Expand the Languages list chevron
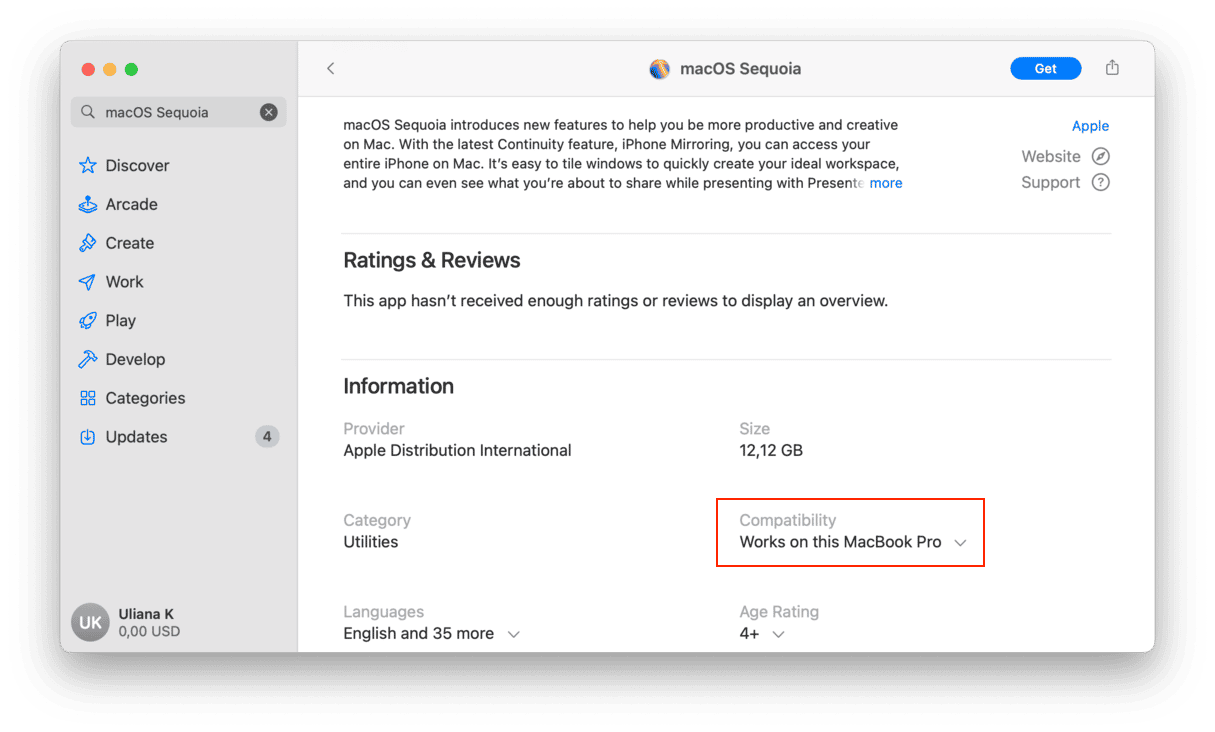Viewport: 1215px width, 732px height. click(x=513, y=634)
